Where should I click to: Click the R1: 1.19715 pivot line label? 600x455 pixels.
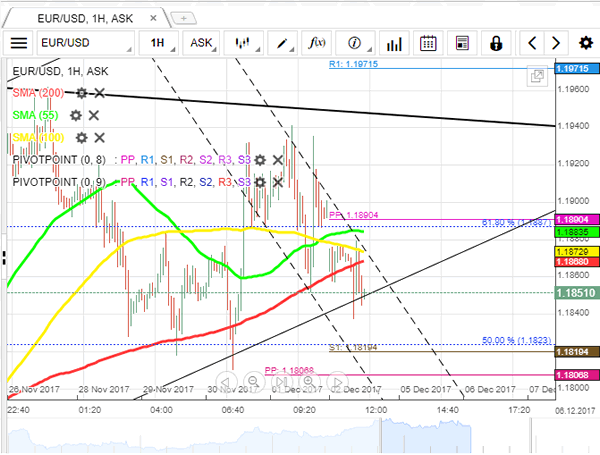point(354,64)
